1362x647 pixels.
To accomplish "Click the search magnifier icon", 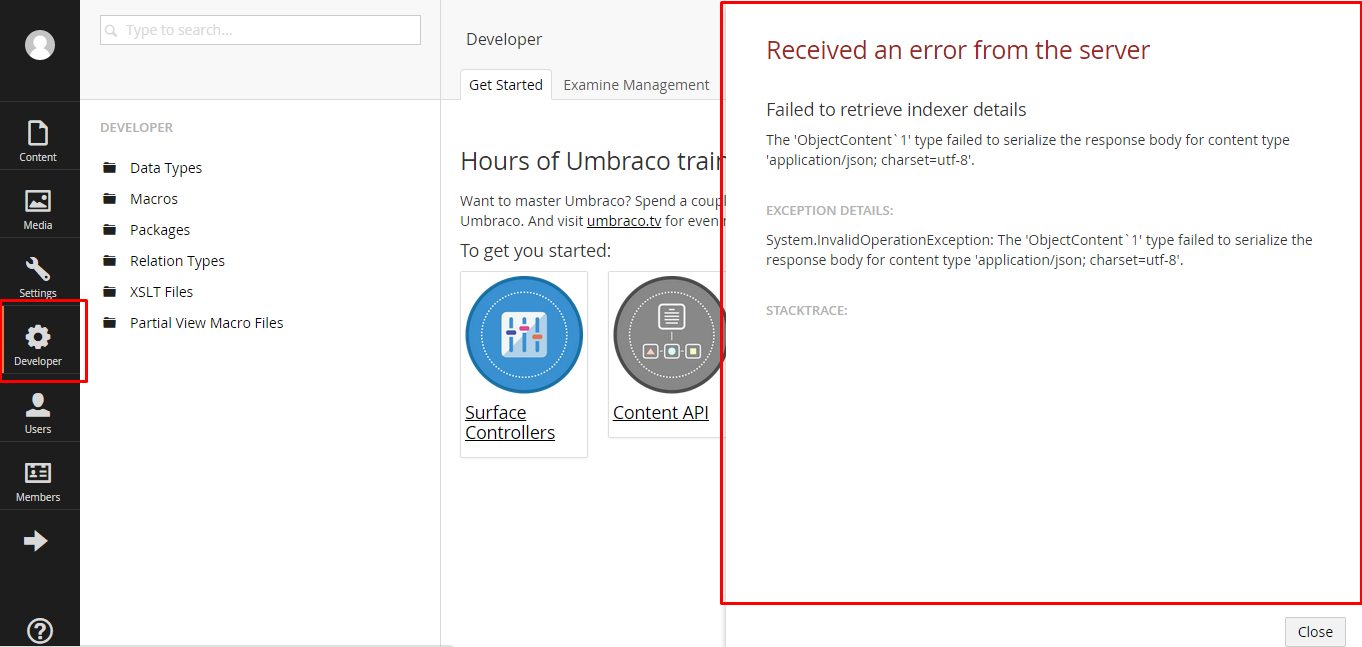I will [112, 31].
